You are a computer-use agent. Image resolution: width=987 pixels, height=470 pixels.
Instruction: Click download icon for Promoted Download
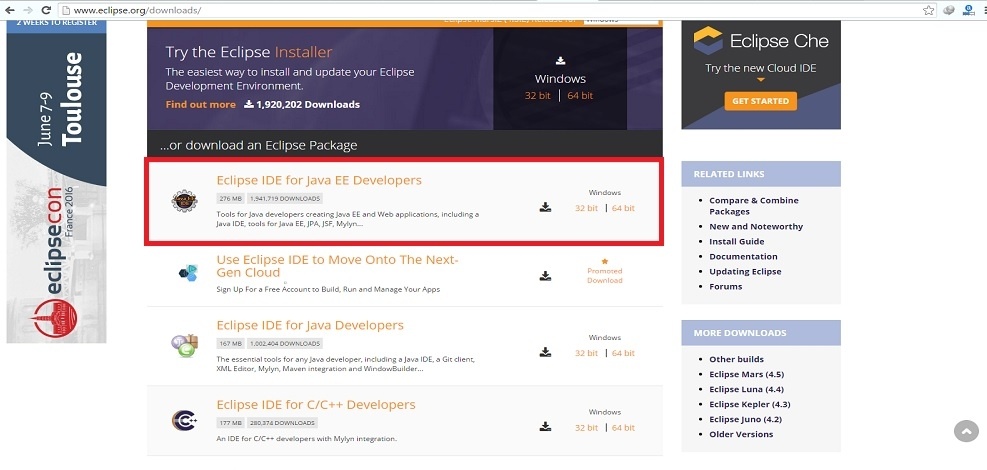(545, 276)
